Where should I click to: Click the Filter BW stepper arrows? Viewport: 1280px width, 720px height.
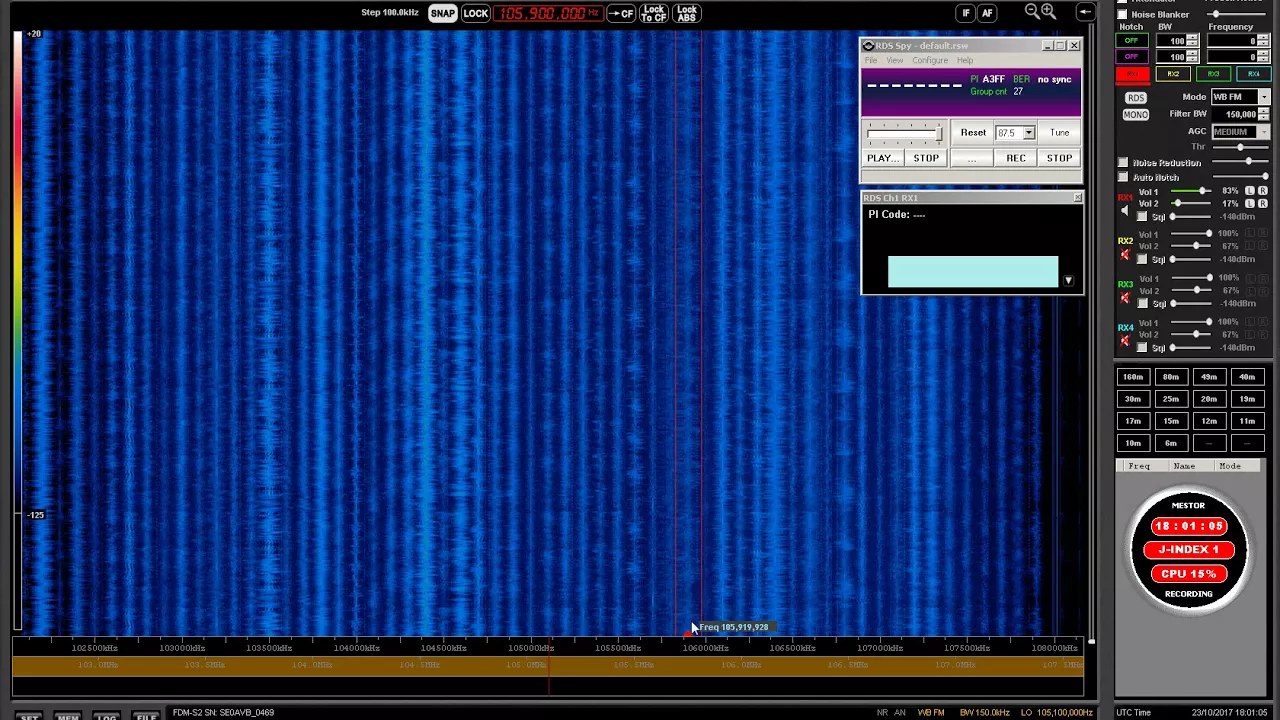[1264, 114]
